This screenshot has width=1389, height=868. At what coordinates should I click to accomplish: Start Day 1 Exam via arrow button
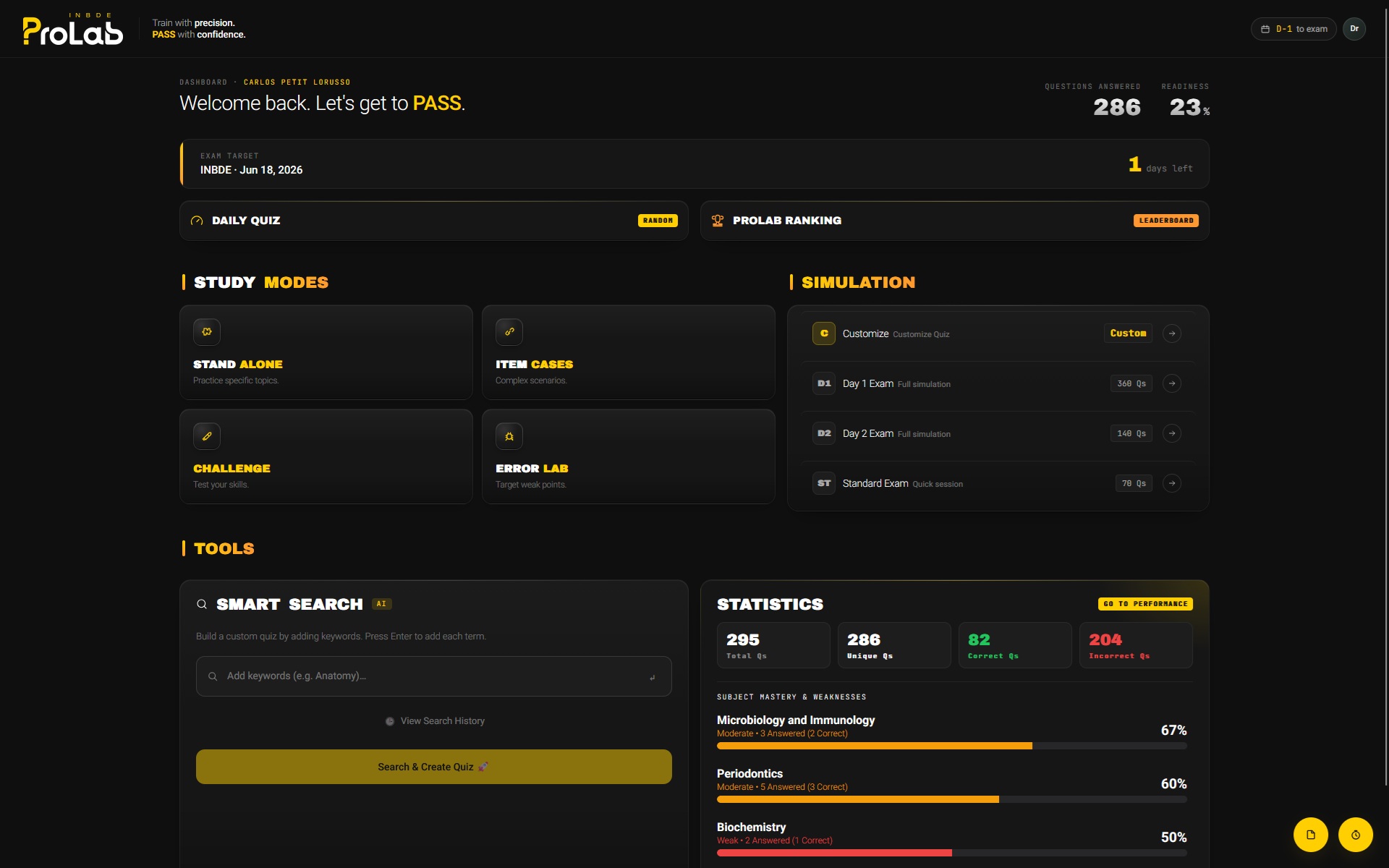click(1172, 383)
